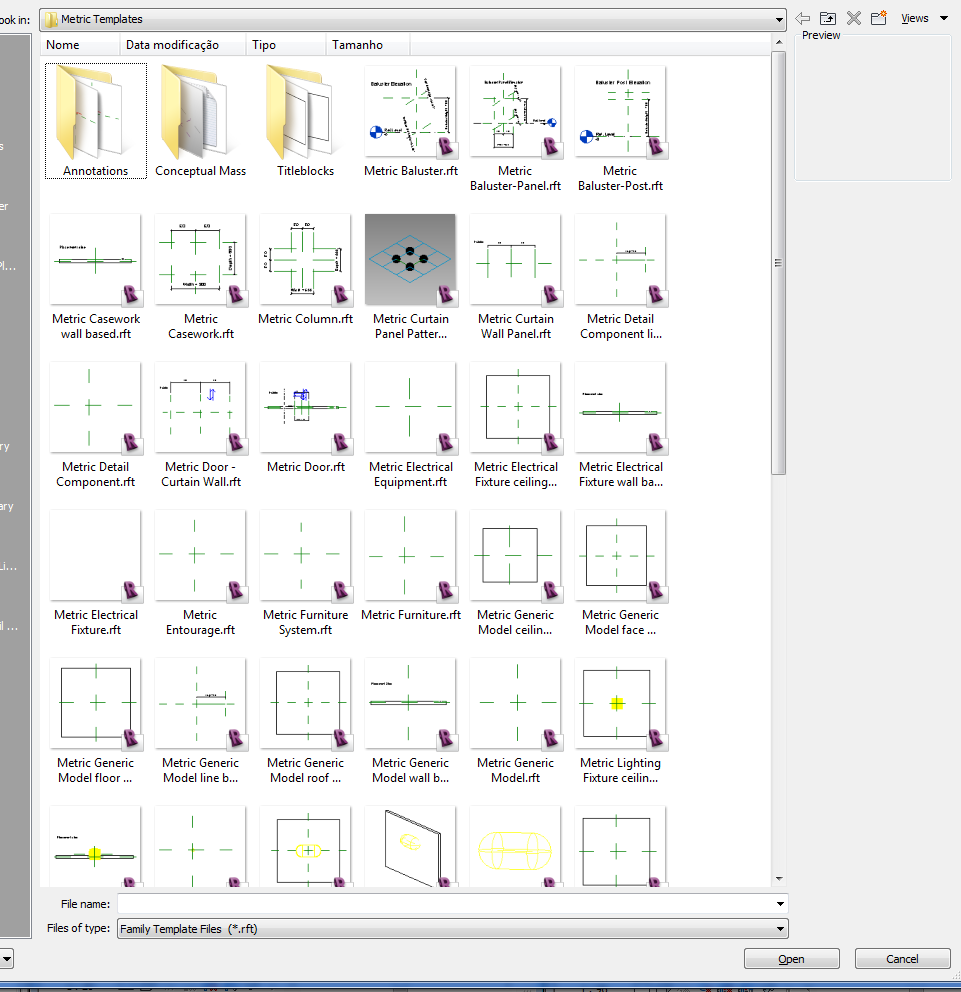961x992 pixels.
Task: Sort by the Data modificação column header
Action: [x=183, y=45]
